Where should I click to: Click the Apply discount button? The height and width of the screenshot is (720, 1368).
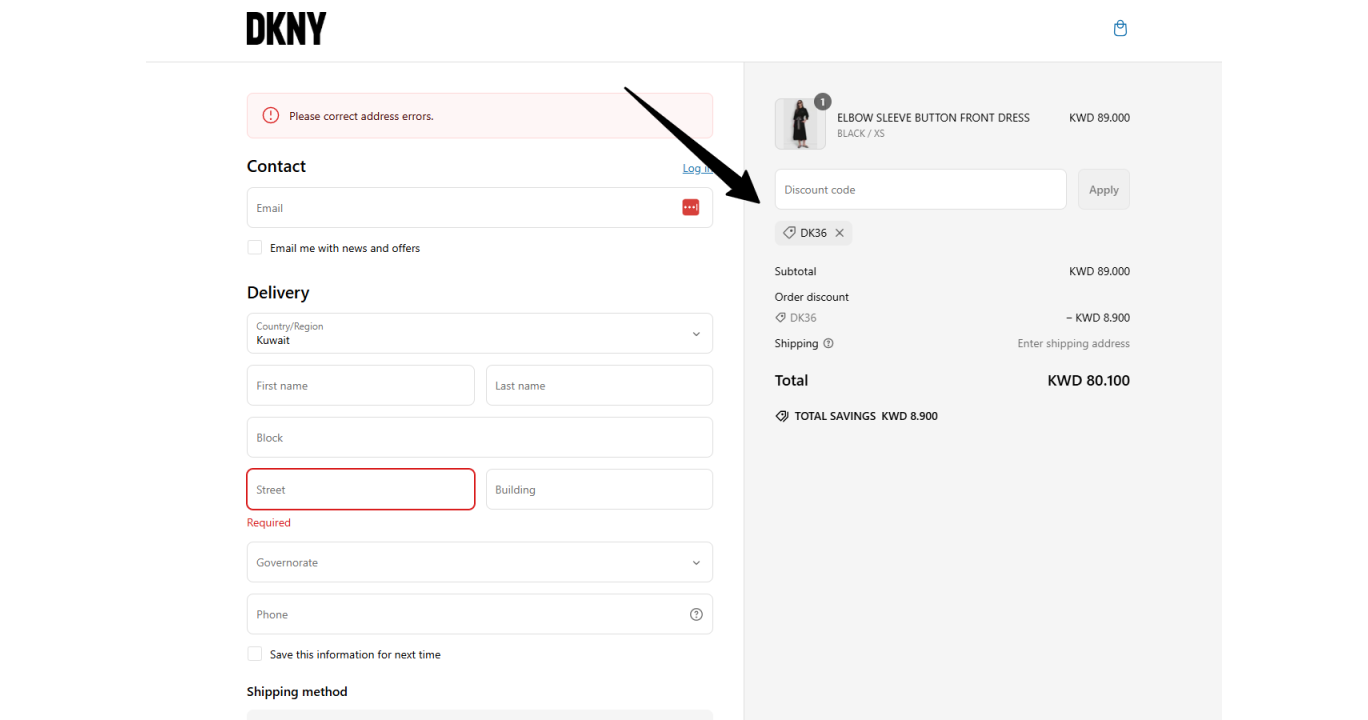pos(1104,189)
